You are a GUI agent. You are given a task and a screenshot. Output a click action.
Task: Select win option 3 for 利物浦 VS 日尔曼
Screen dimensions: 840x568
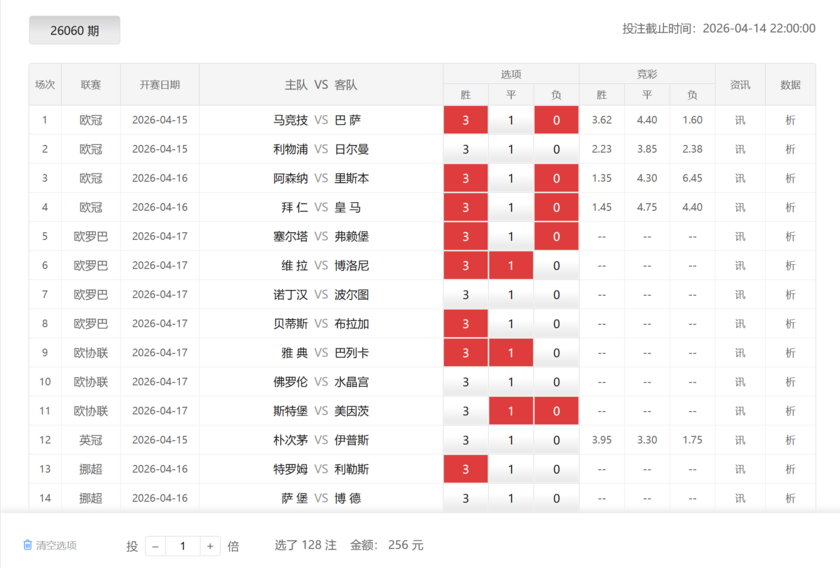(x=466, y=149)
